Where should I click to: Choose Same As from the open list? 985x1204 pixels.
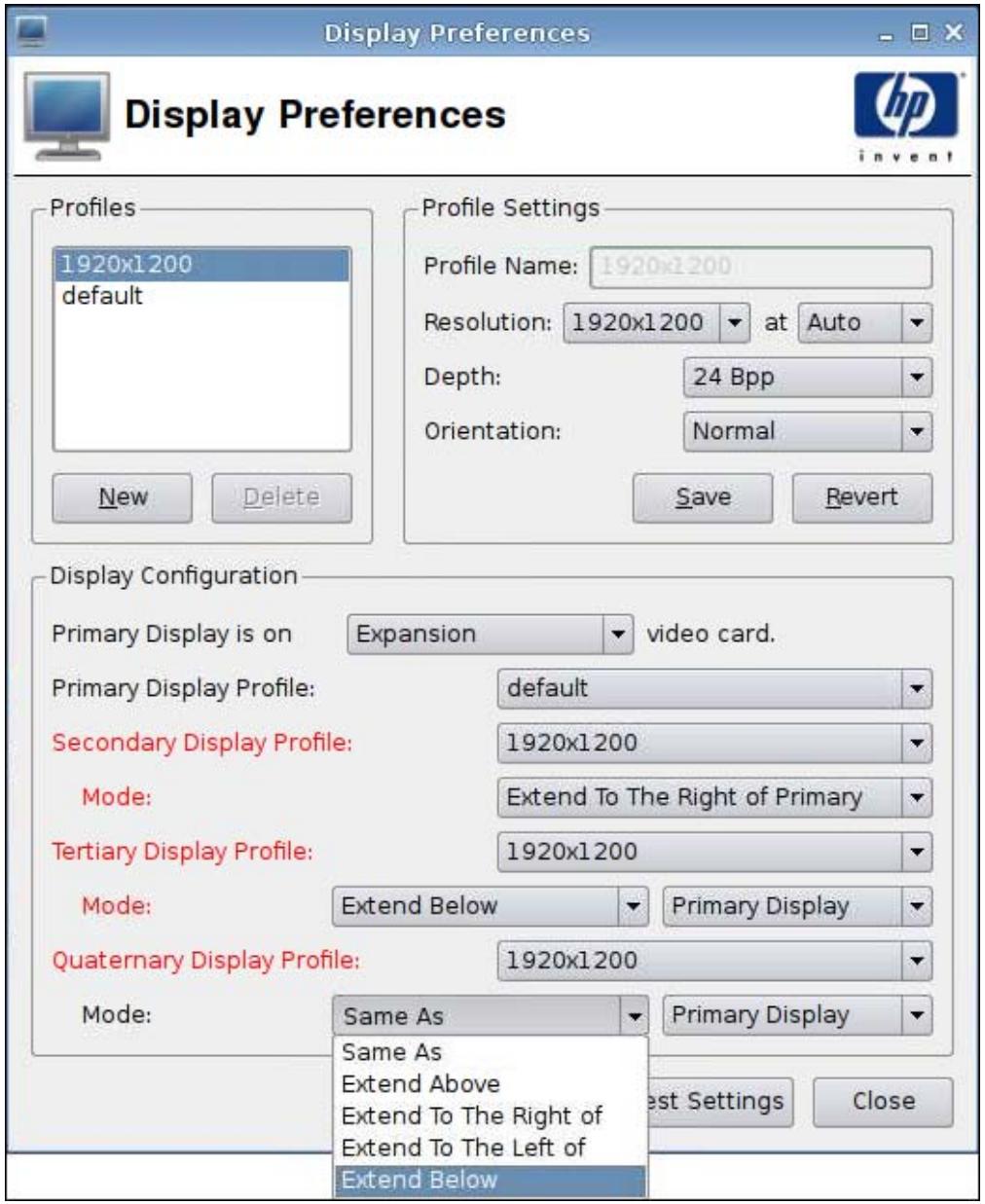pyautogui.click(x=490, y=1052)
